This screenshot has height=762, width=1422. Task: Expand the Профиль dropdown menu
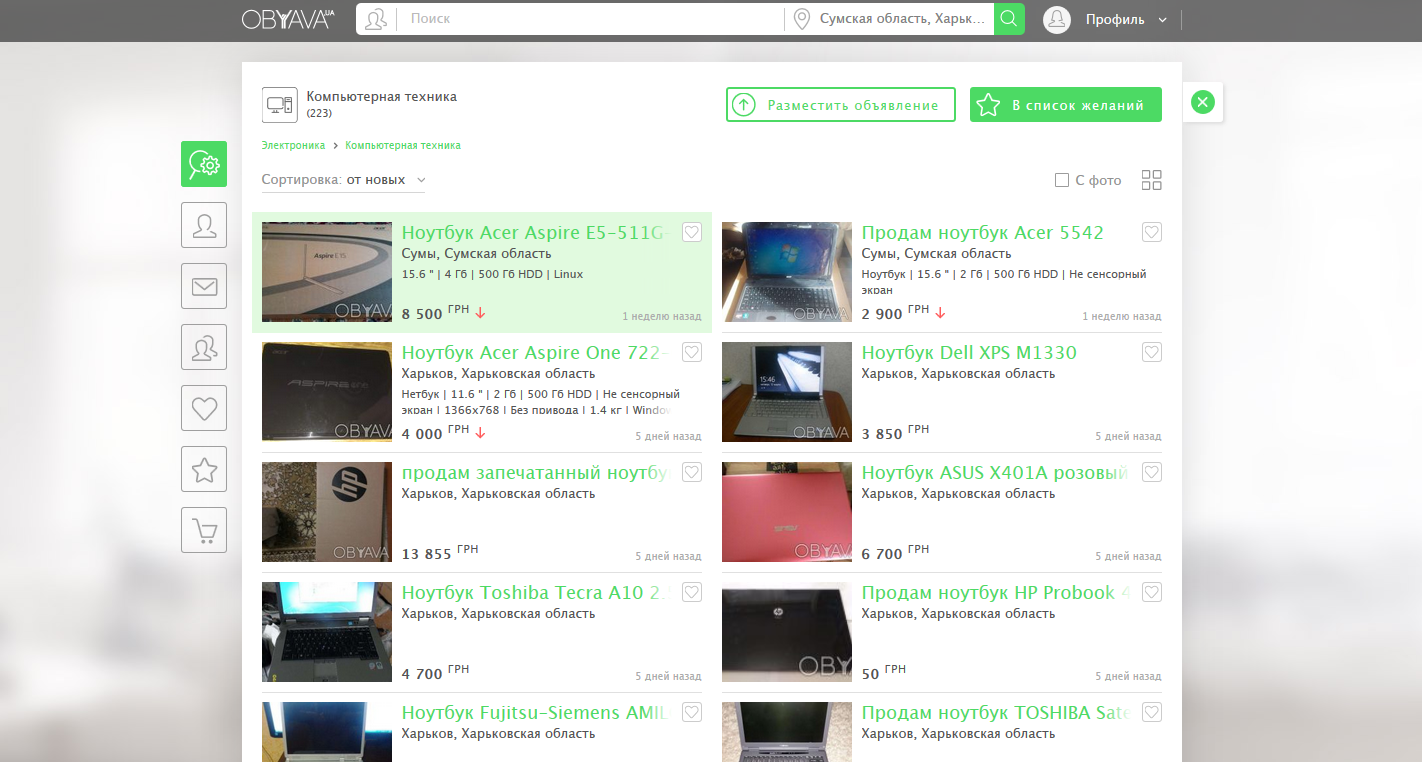[1126, 19]
